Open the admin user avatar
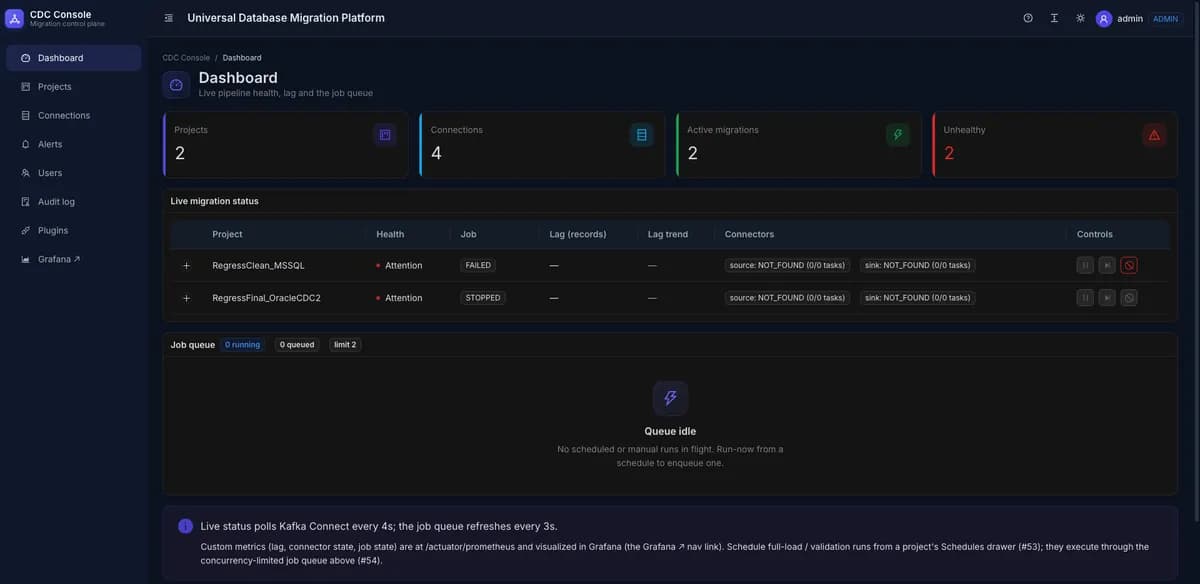 pos(1104,18)
